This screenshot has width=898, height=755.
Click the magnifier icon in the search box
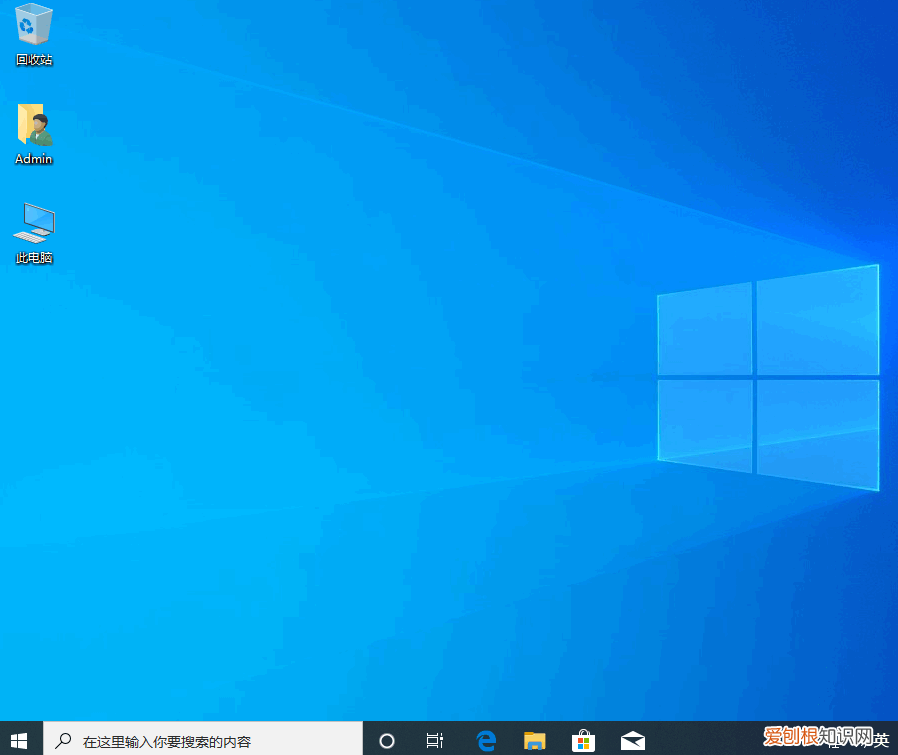pos(63,741)
